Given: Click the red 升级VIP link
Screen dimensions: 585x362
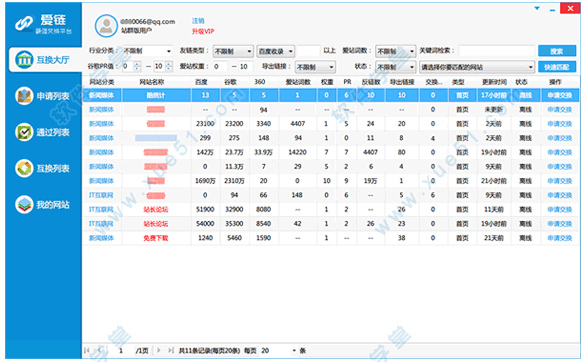Looking at the screenshot, I should tap(203, 31).
